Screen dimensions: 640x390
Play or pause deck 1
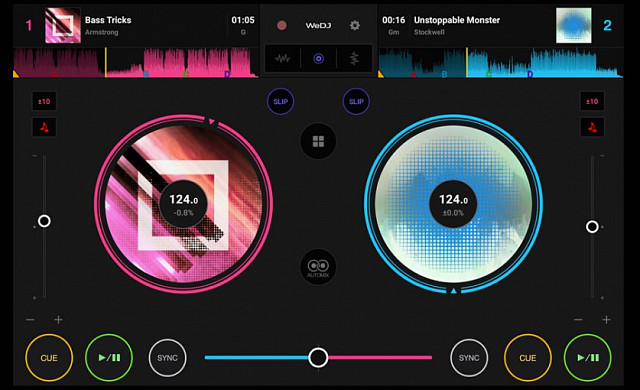click(109, 358)
